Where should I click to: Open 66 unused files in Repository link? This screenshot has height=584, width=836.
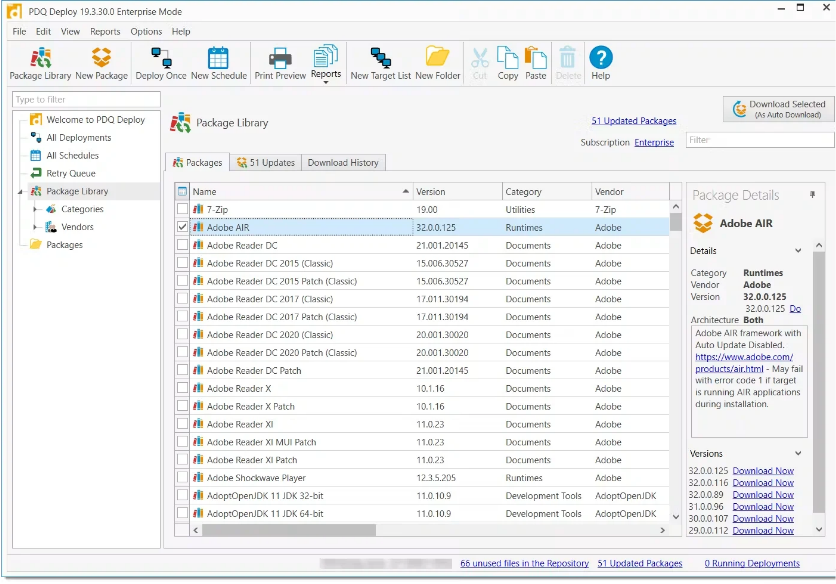coord(524,563)
